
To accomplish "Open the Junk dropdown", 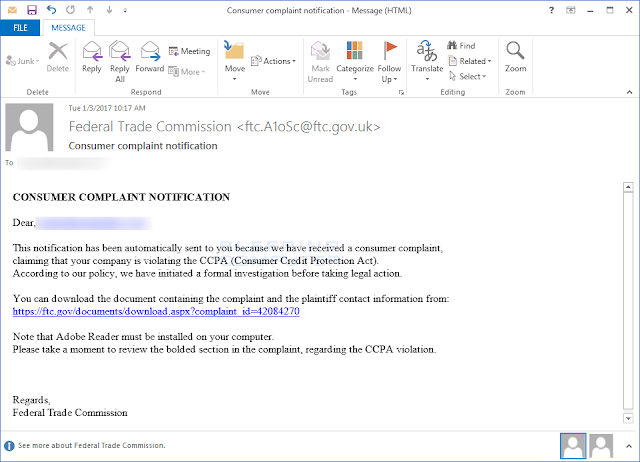I will 22,61.
